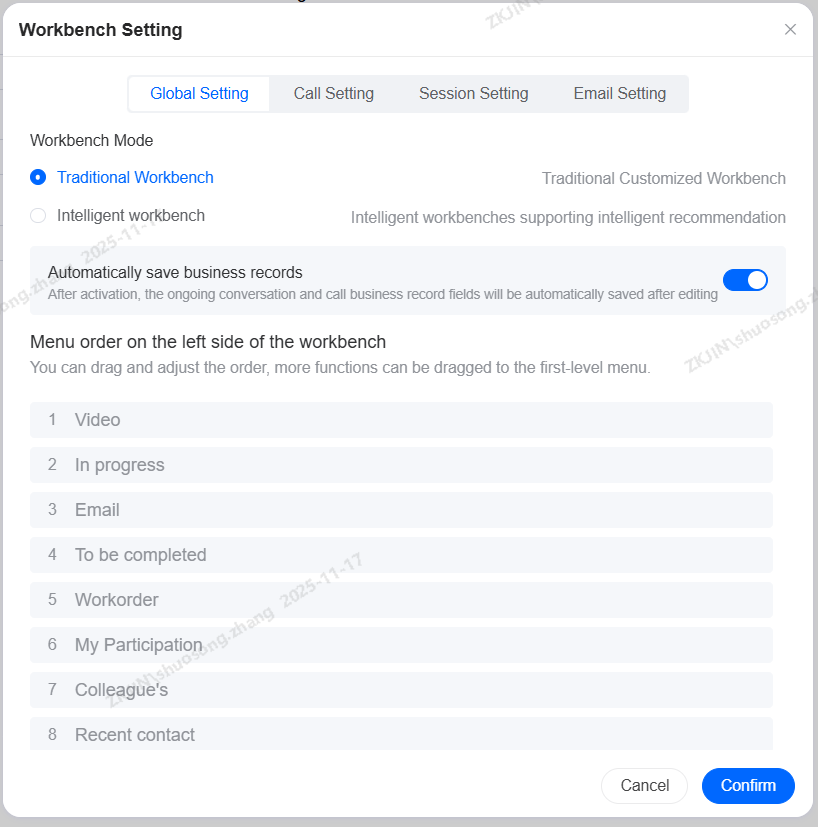Select the Workorder menu item
This screenshot has height=827, width=818.
[x=401, y=600]
